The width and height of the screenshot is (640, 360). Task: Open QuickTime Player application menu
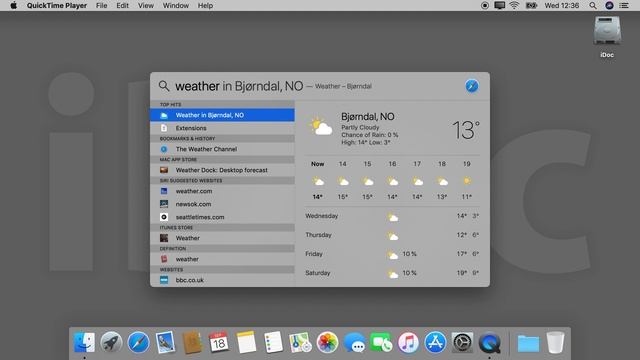pyautogui.click(x=57, y=6)
